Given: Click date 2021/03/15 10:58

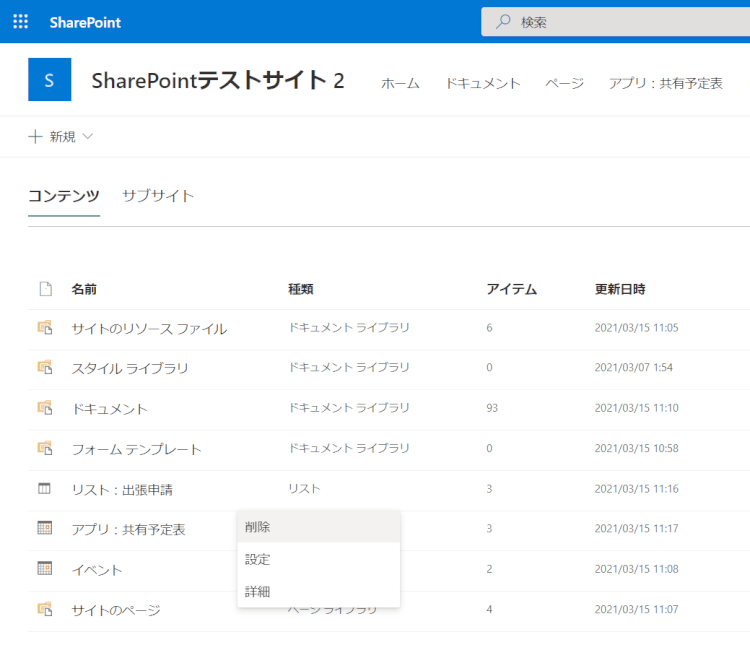Looking at the screenshot, I should pyautogui.click(x=636, y=448).
